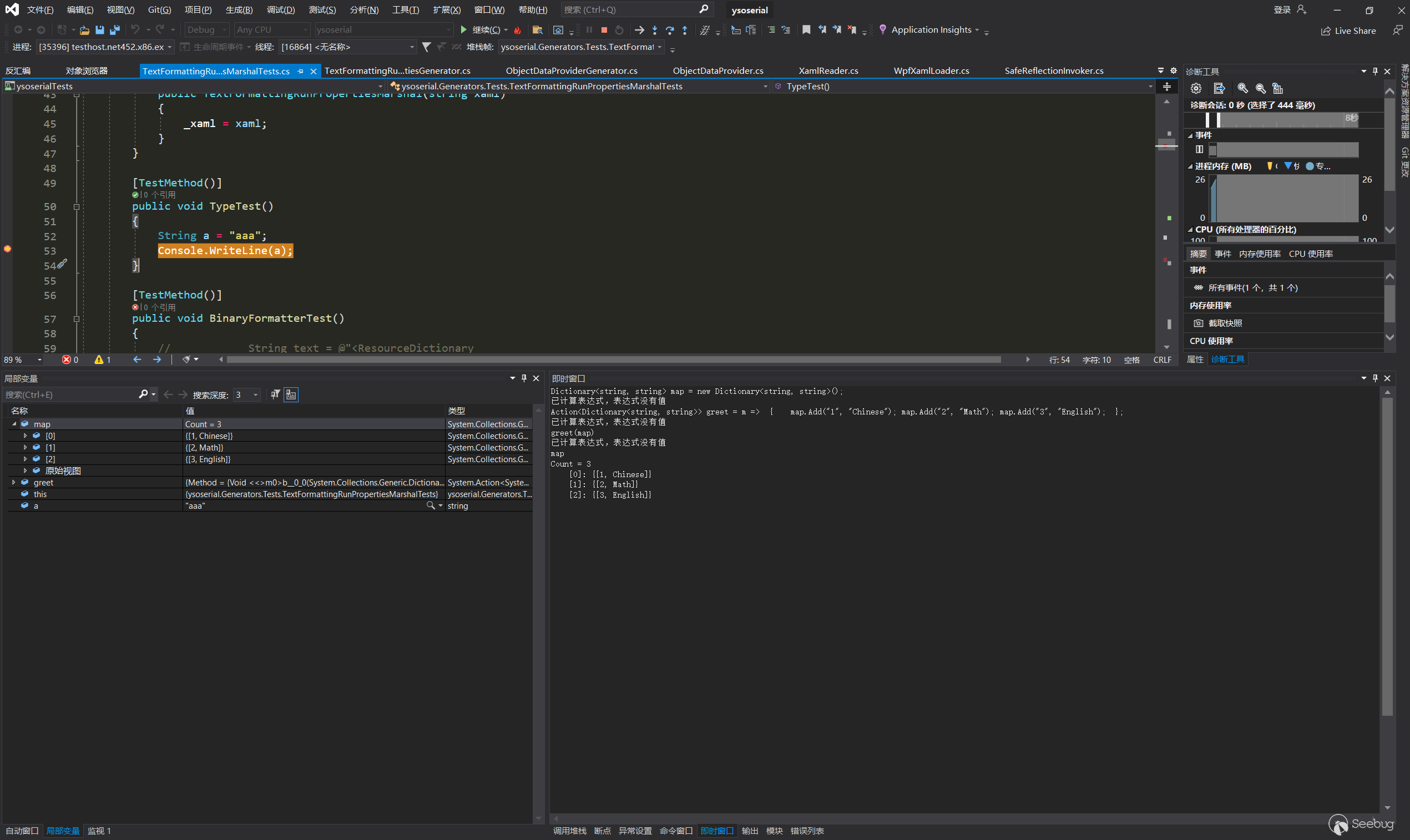Image resolution: width=1410 pixels, height=840 pixels.
Task: Toggle the breakpoint on line 53
Action: pyautogui.click(x=8, y=249)
